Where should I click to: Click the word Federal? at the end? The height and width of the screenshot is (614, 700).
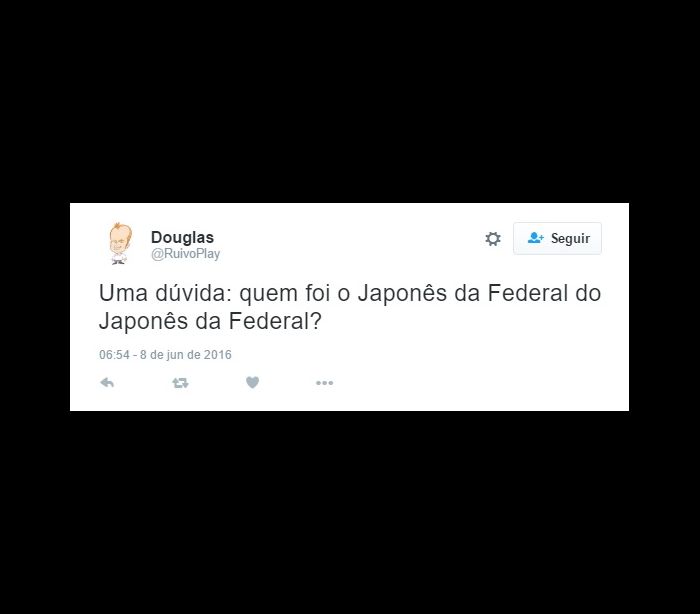275,321
